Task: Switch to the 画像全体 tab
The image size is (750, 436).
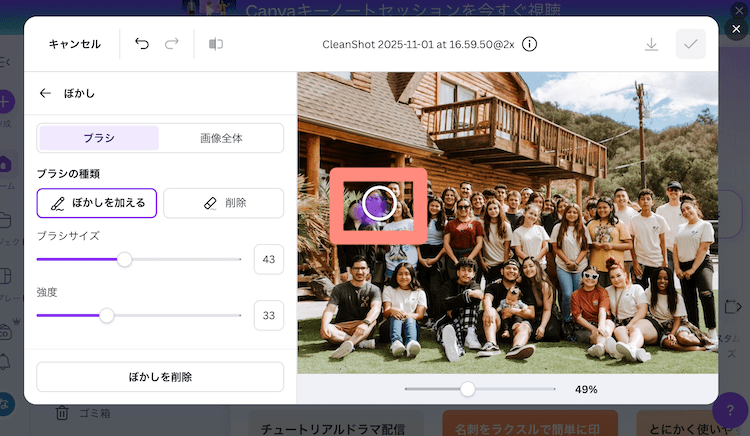Action: 221,138
